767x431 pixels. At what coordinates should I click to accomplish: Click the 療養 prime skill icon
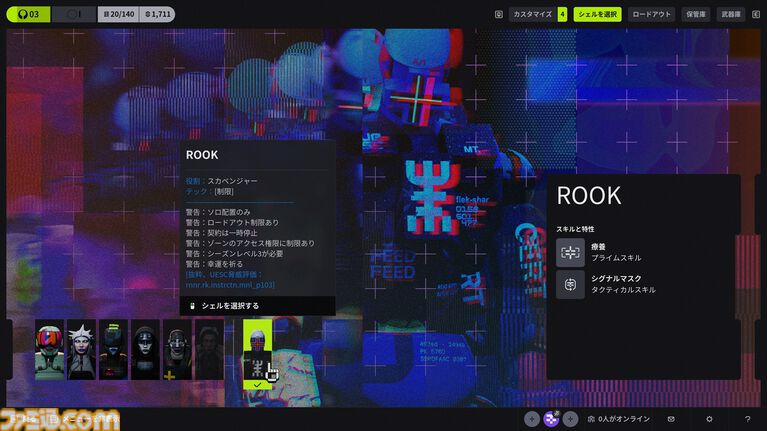coord(570,252)
